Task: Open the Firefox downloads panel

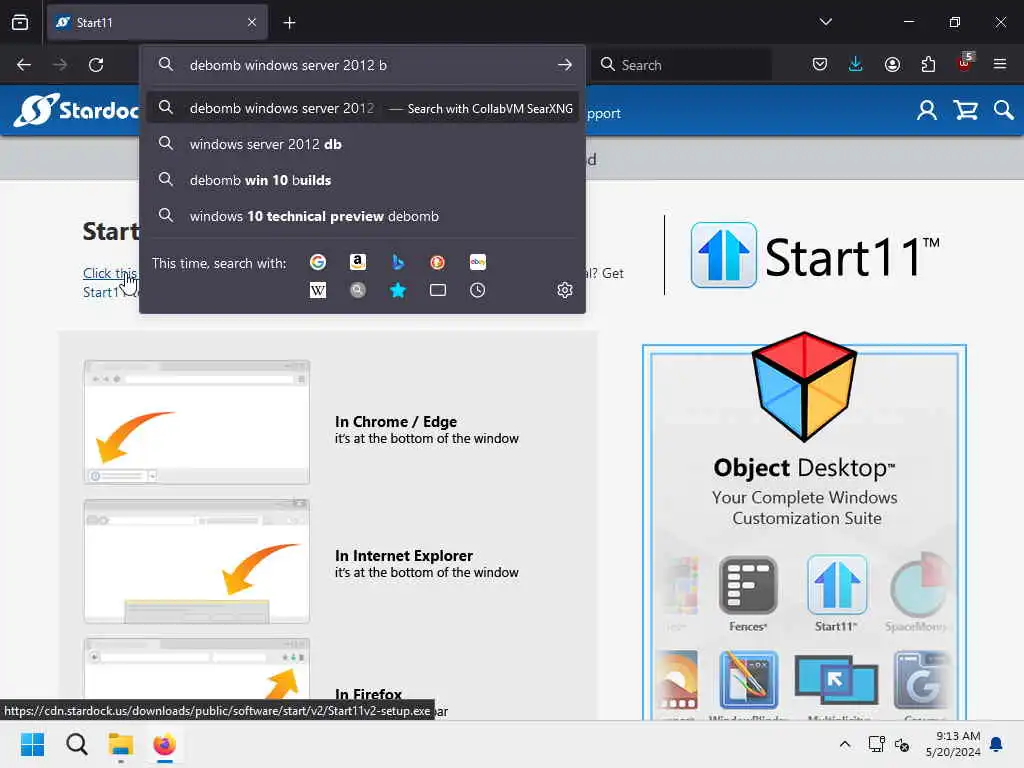Action: pyautogui.click(x=856, y=64)
